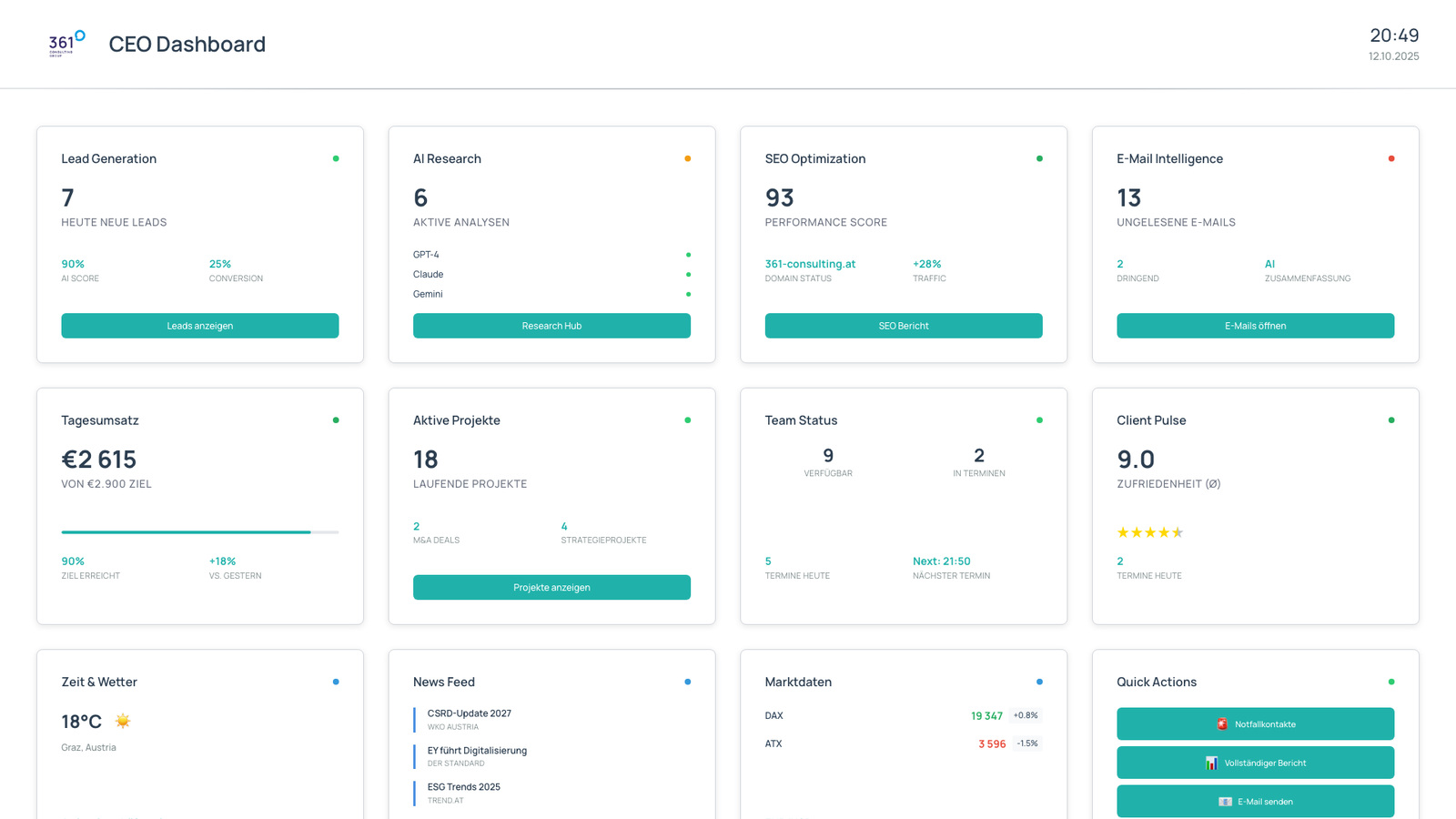
Task: Click the ATX value 3 596
Action: pyautogui.click(x=992, y=744)
